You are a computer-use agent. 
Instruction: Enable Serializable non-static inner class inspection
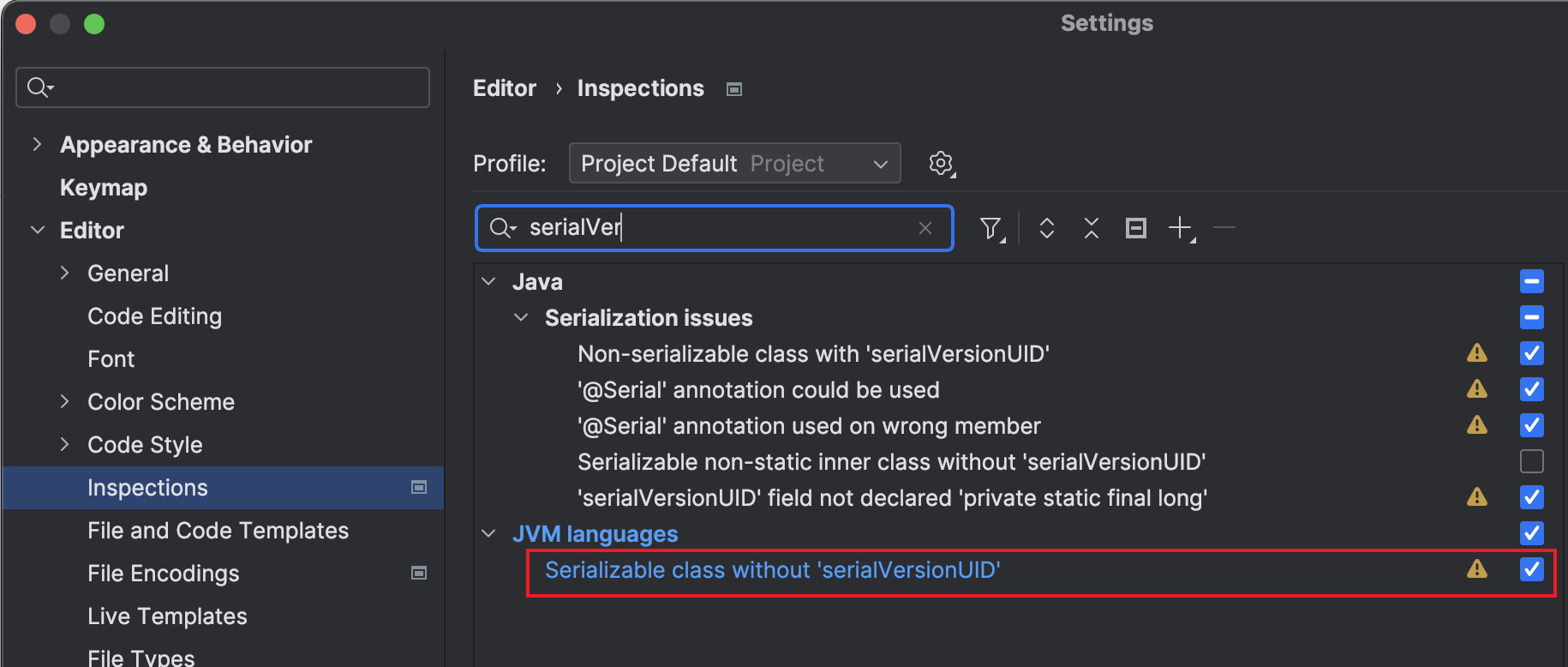(1531, 461)
